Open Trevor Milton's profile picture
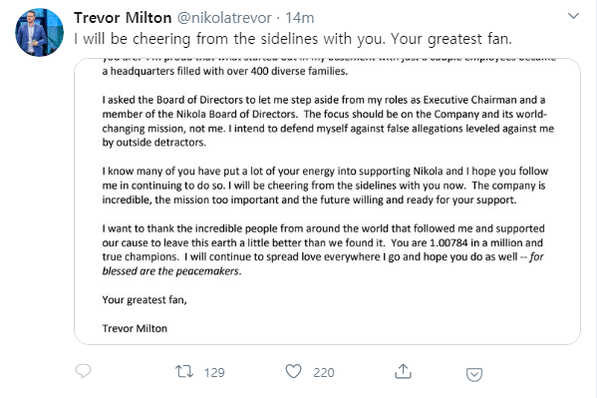This screenshot has width=597, height=398. (39, 32)
